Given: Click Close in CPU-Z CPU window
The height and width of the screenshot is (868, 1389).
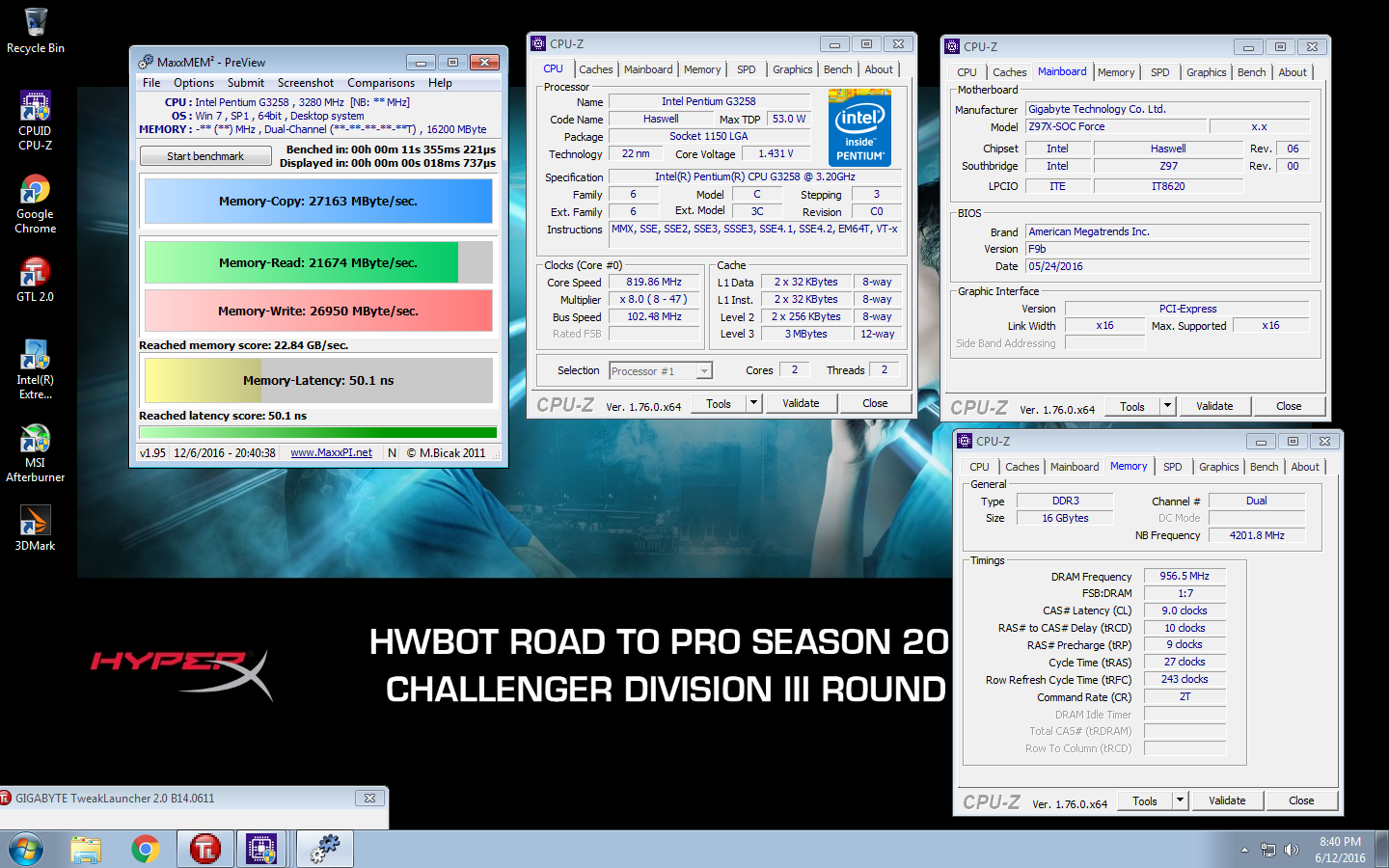Looking at the screenshot, I should (875, 403).
